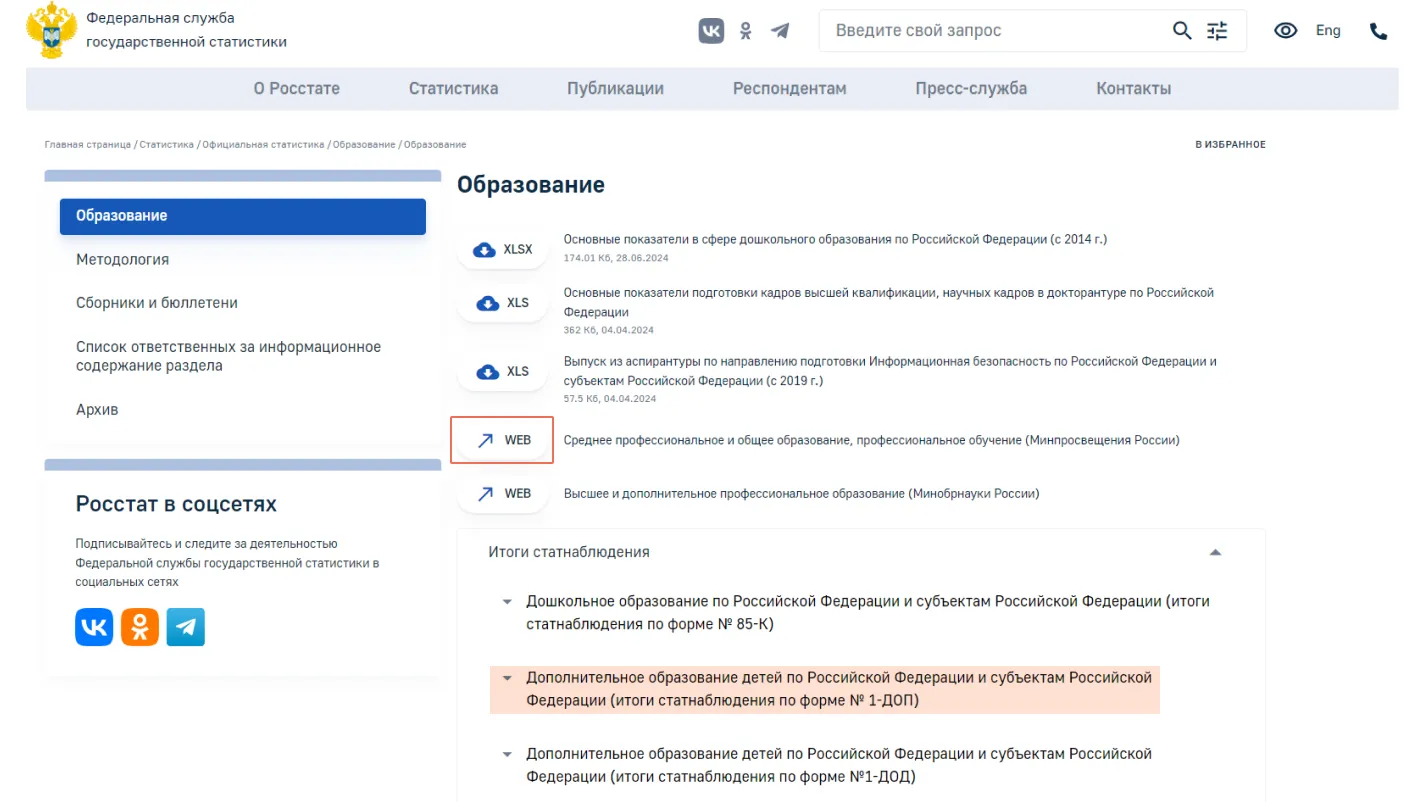Expand Дошкольное образование форма № 85-К item
This screenshot has height=802, width=1420.
point(507,602)
